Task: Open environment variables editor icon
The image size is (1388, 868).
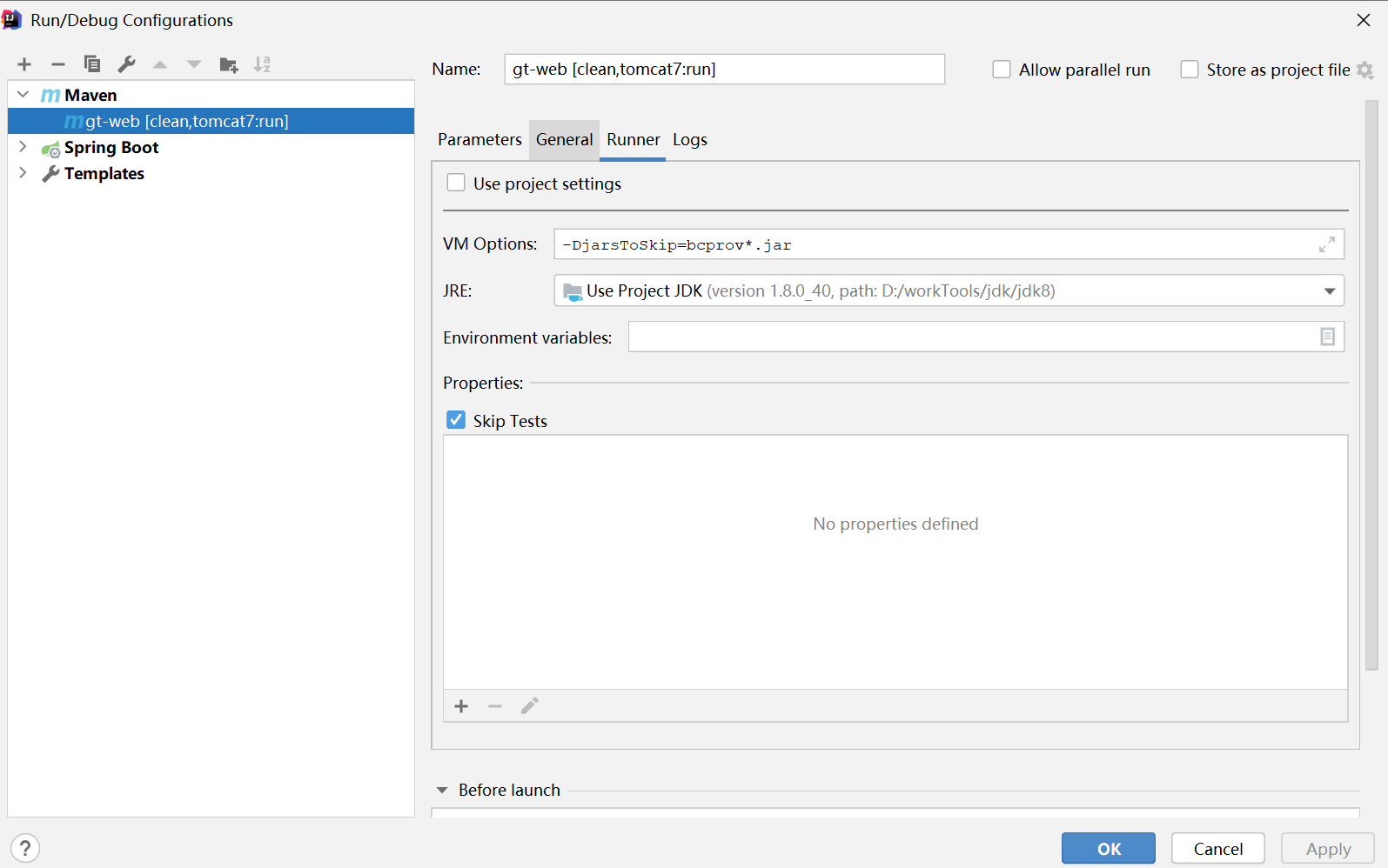Action: click(1327, 337)
